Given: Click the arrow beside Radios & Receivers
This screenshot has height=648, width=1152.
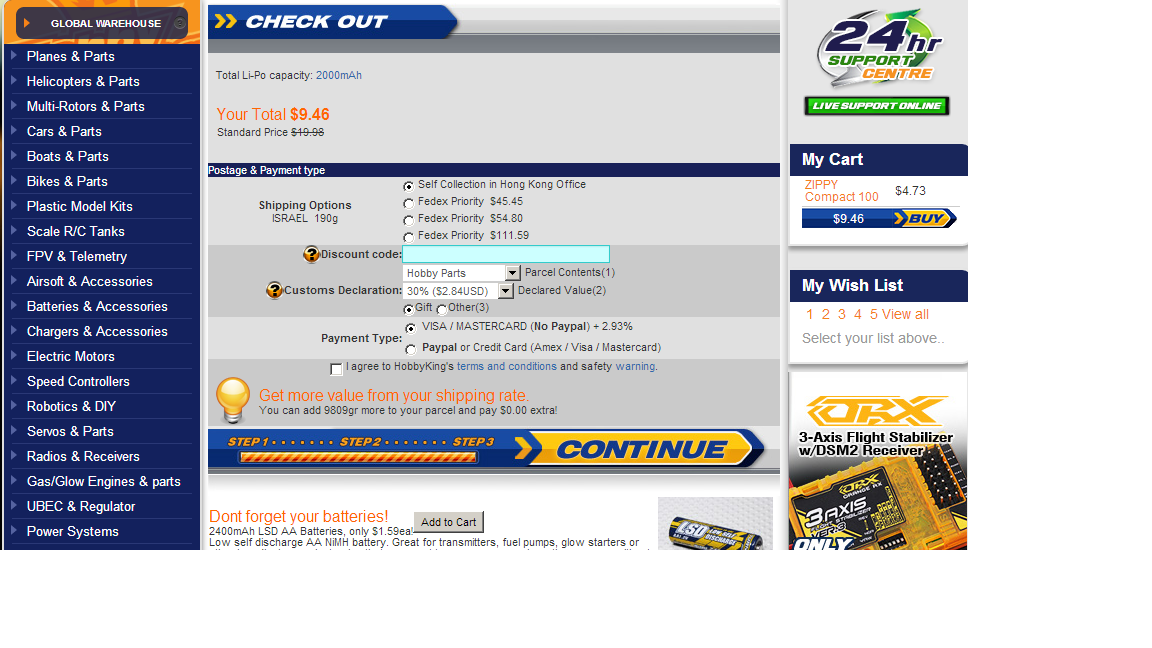Looking at the screenshot, I should click(x=14, y=455).
